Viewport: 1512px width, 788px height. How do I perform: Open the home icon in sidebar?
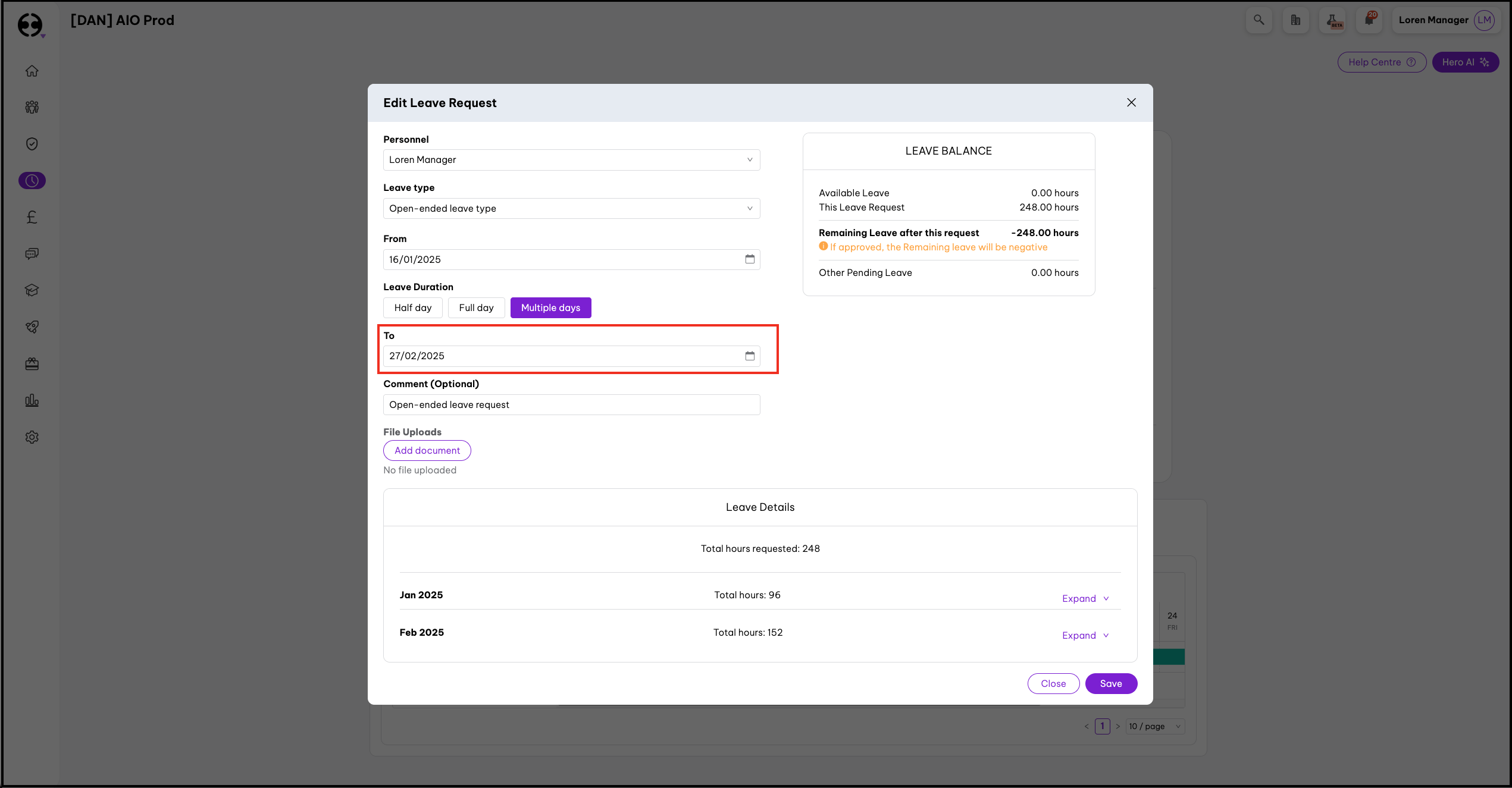click(x=32, y=71)
